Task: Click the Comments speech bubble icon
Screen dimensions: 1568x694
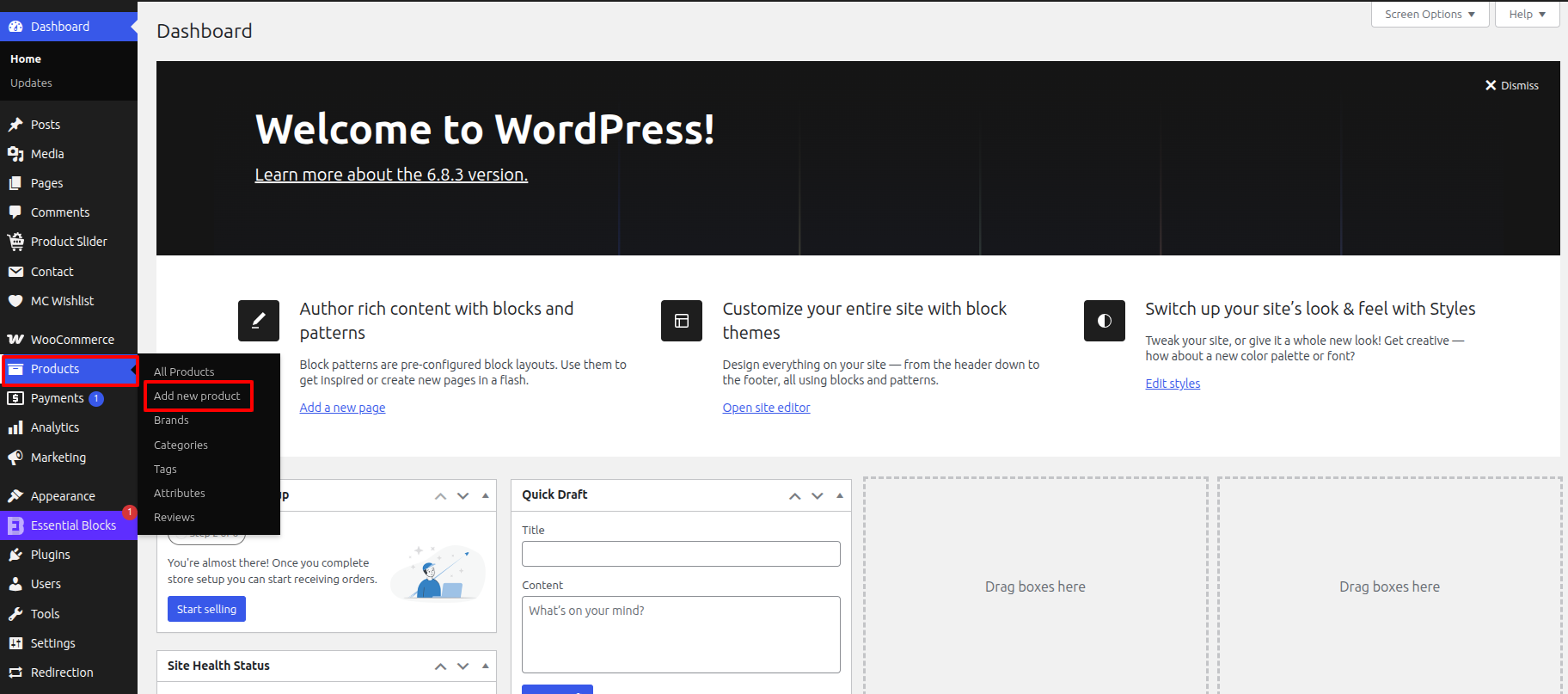Action: 15,212
